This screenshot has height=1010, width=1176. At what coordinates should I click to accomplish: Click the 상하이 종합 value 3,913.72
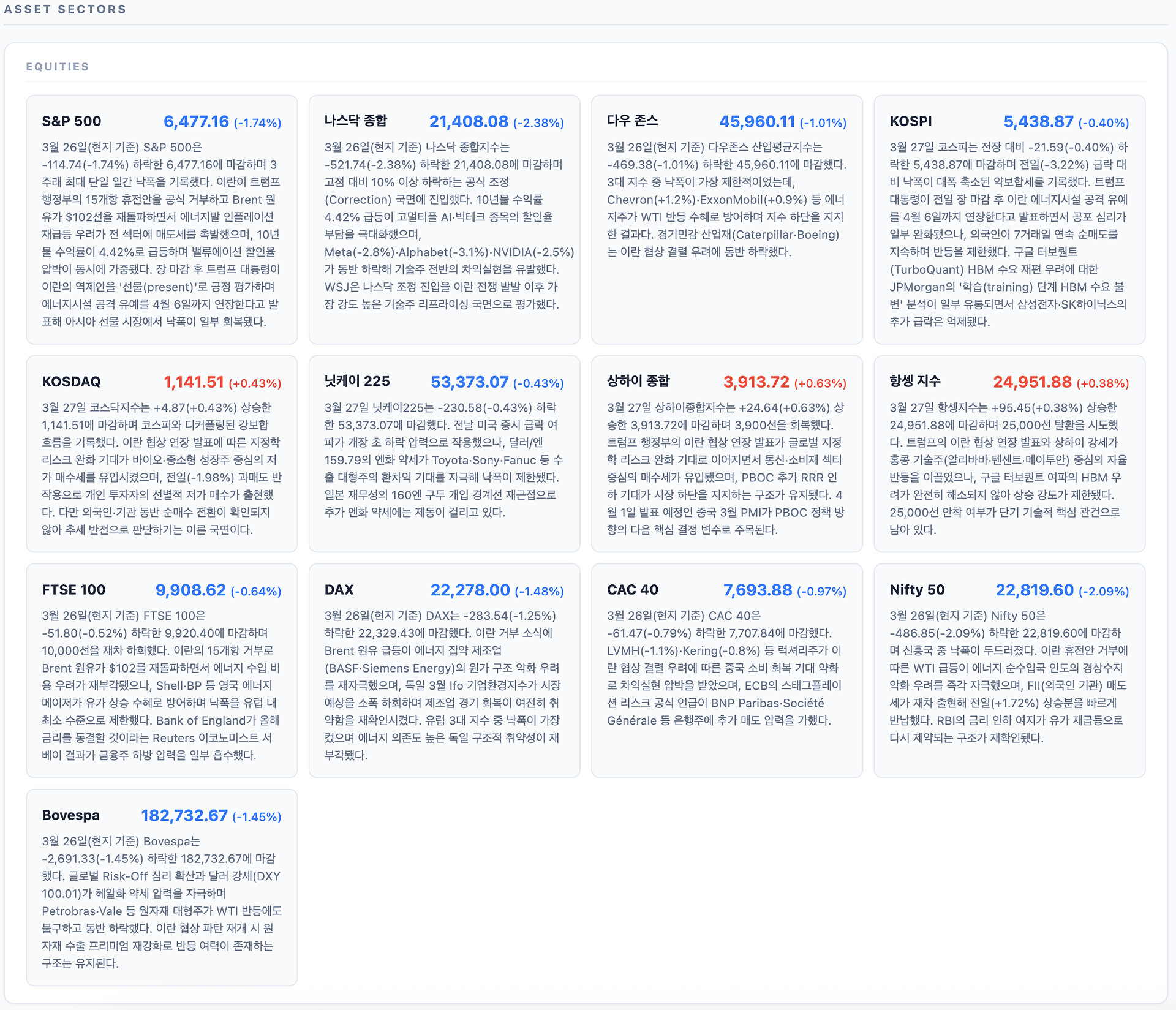[x=756, y=382]
